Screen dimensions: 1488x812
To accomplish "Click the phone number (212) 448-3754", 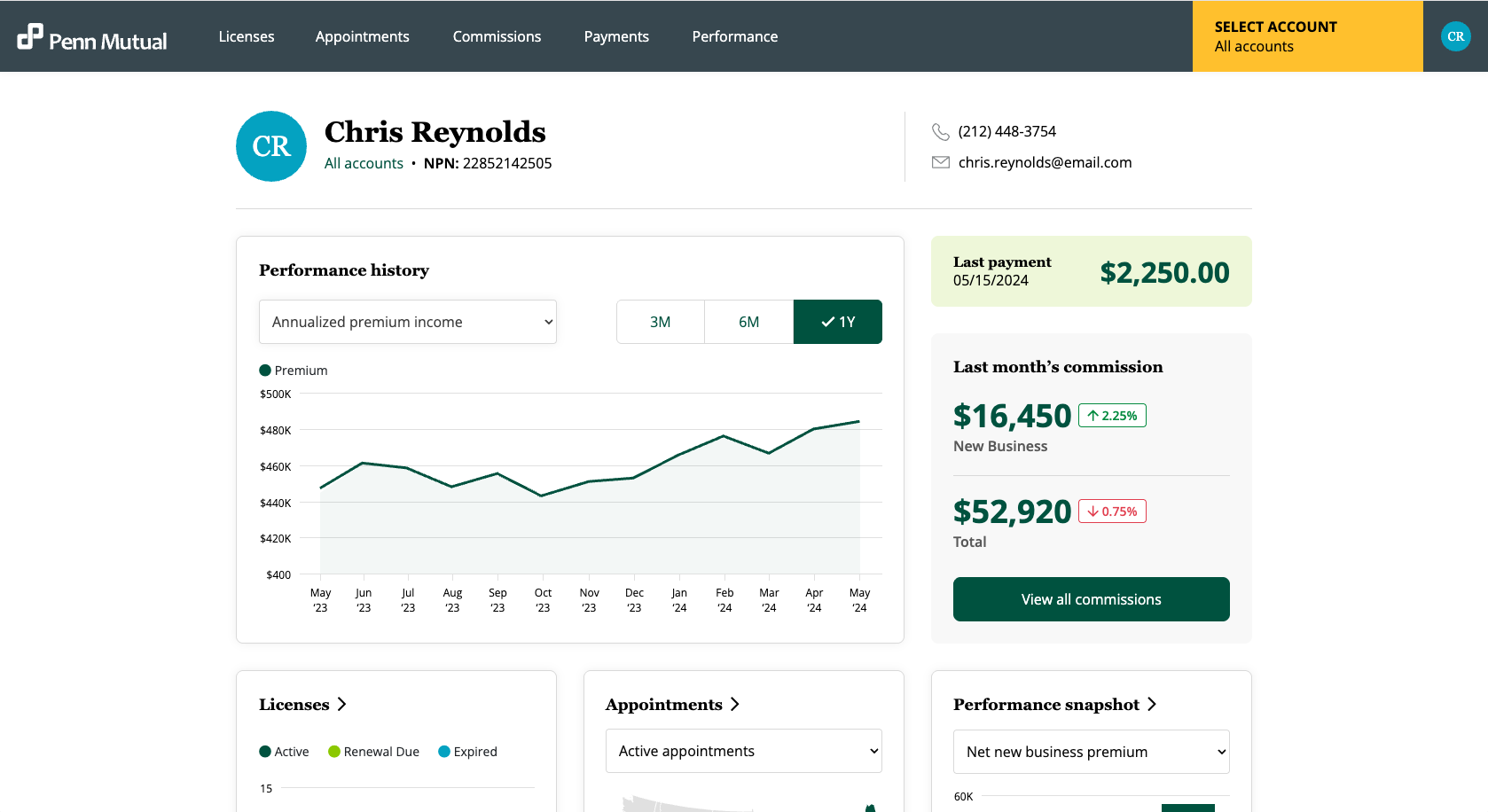I will pos(1007,131).
